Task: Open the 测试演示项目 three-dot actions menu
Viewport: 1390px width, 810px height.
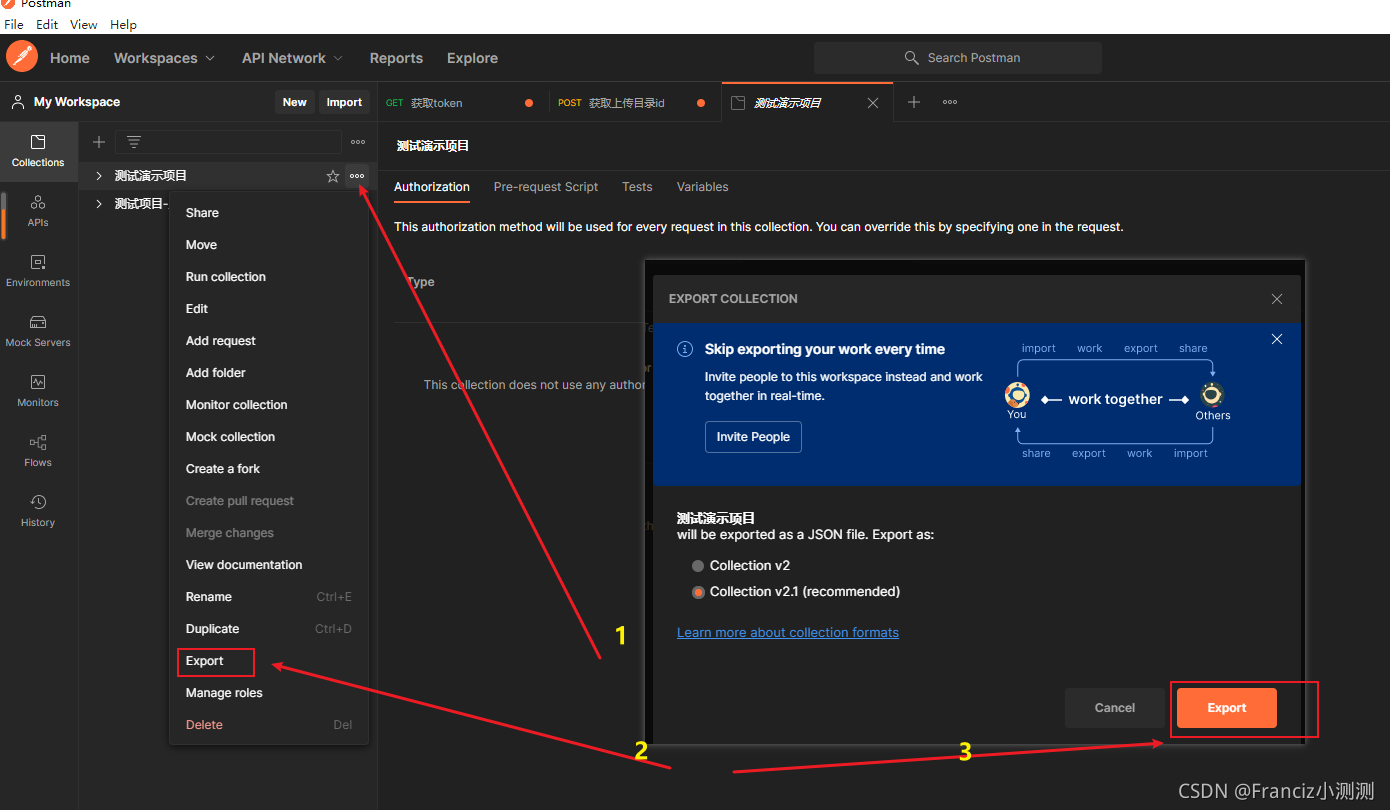Action: (x=357, y=176)
